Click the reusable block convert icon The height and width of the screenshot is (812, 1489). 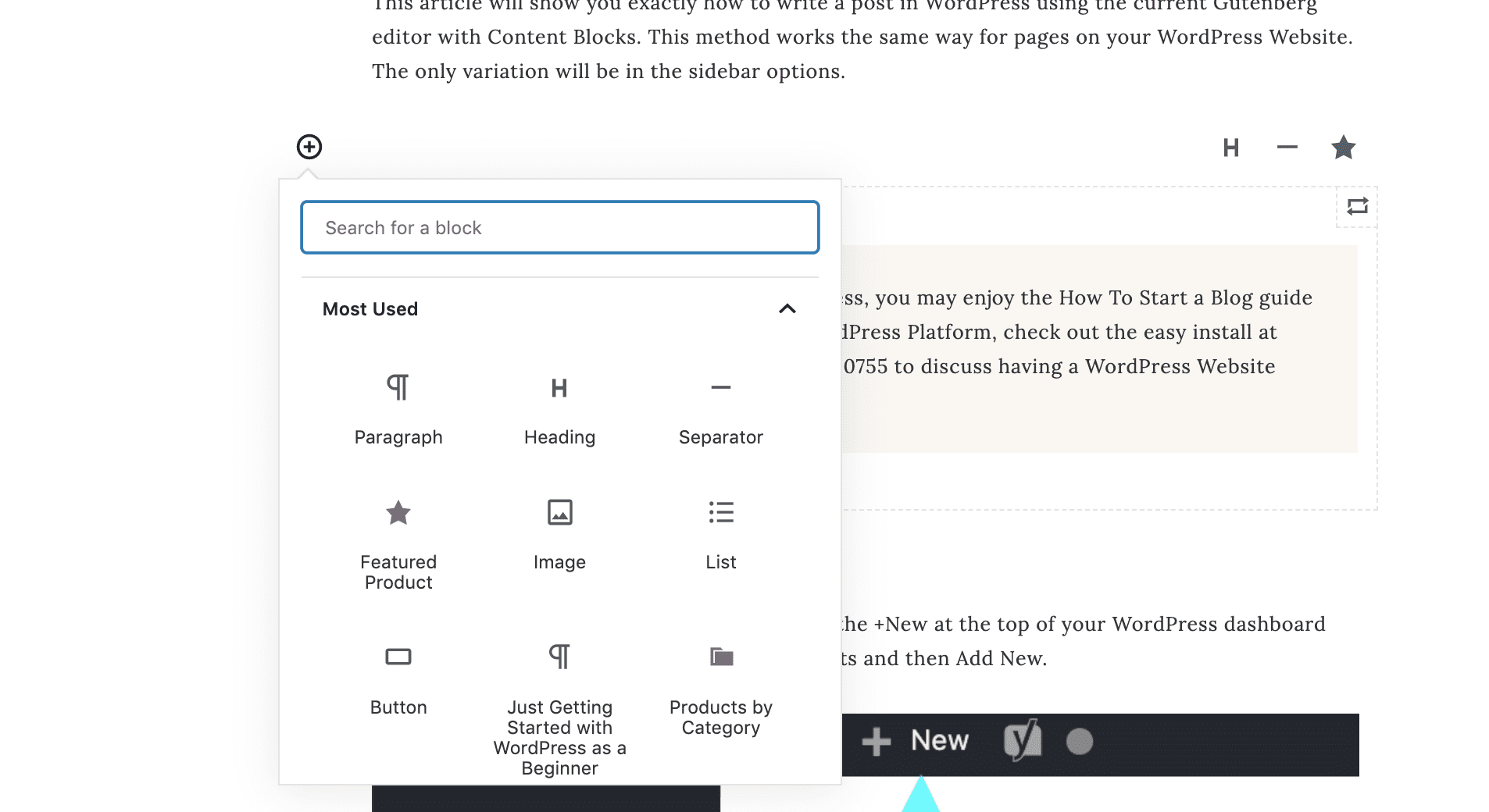coord(1357,206)
